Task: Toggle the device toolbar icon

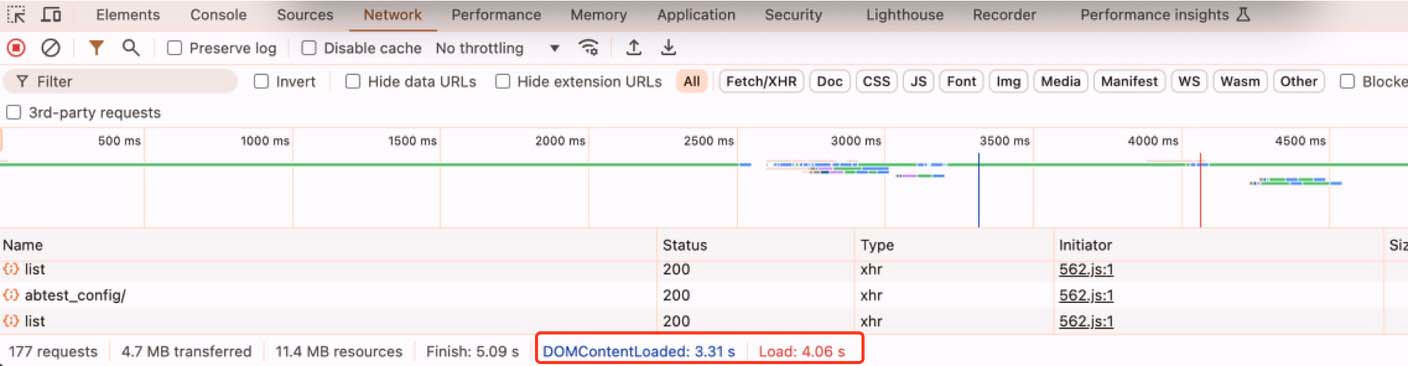Action: point(51,15)
